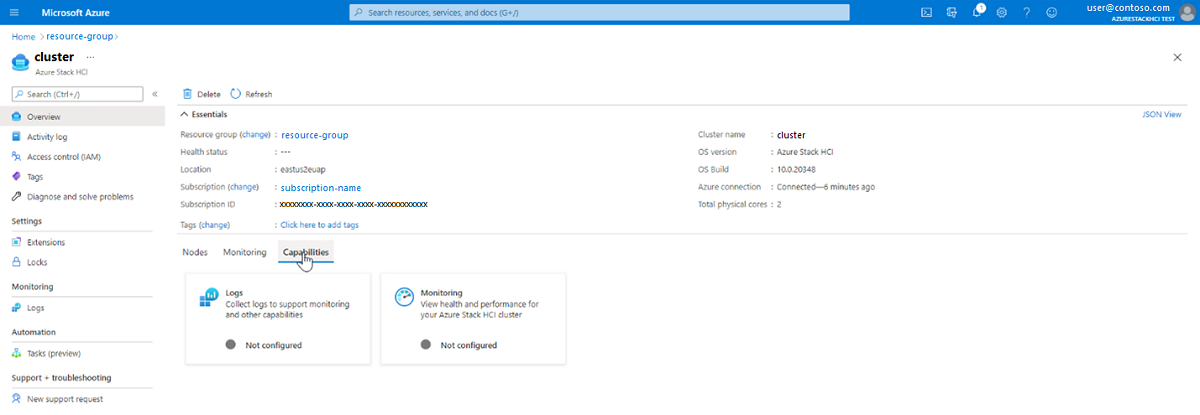The height and width of the screenshot is (415, 1200).
Task: Select the Capabilities tab
Action: pos(306,252)
